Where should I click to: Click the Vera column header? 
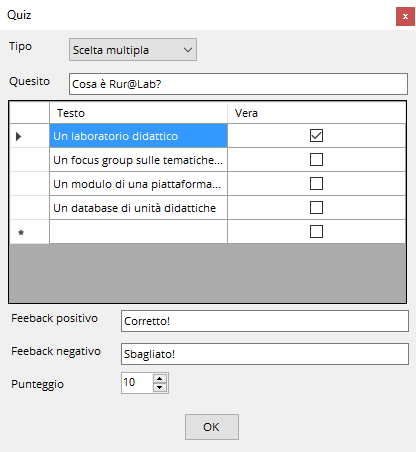coord(316,113)
